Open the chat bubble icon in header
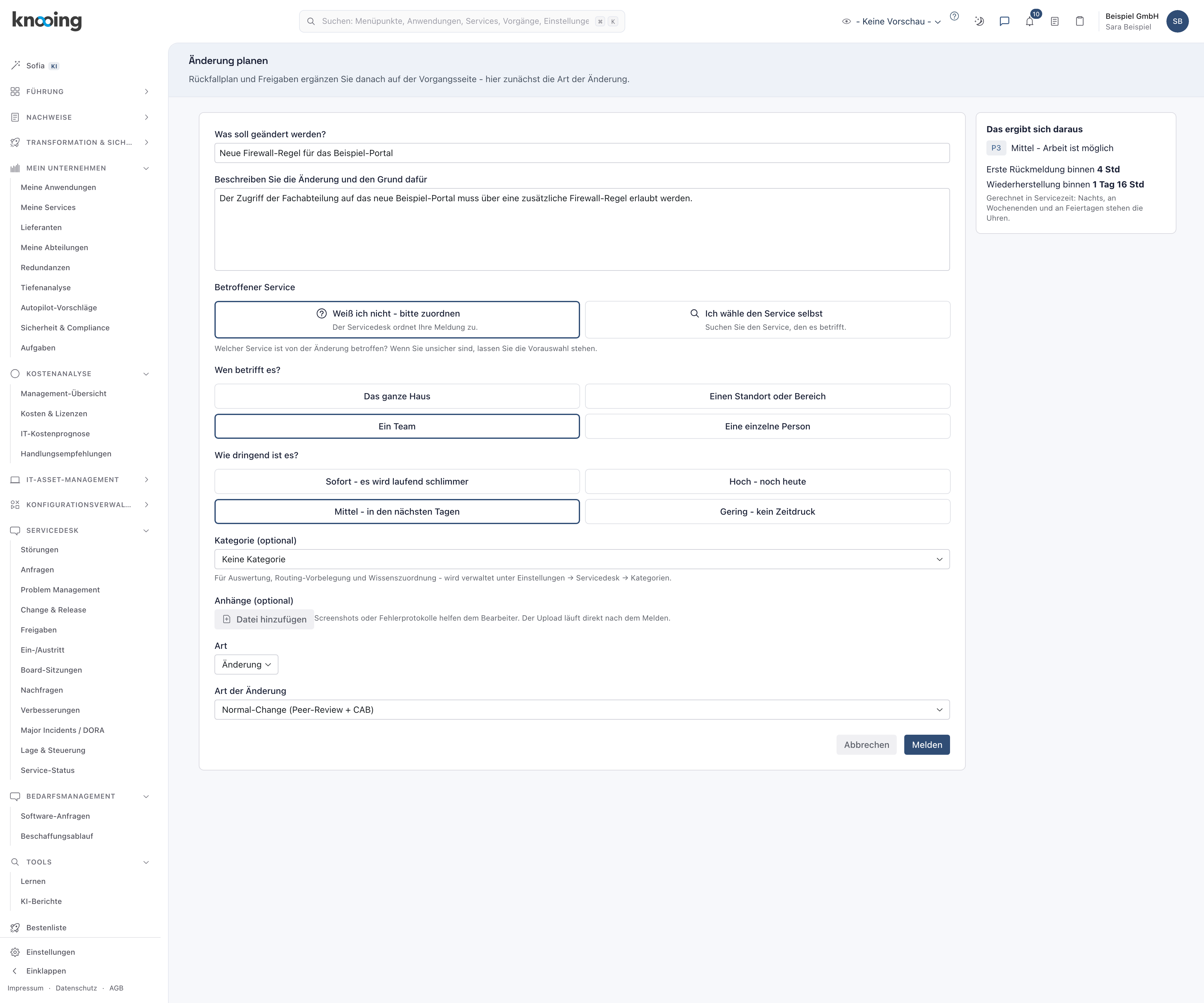1204x1003 pixels. (x=1005, y=21)
